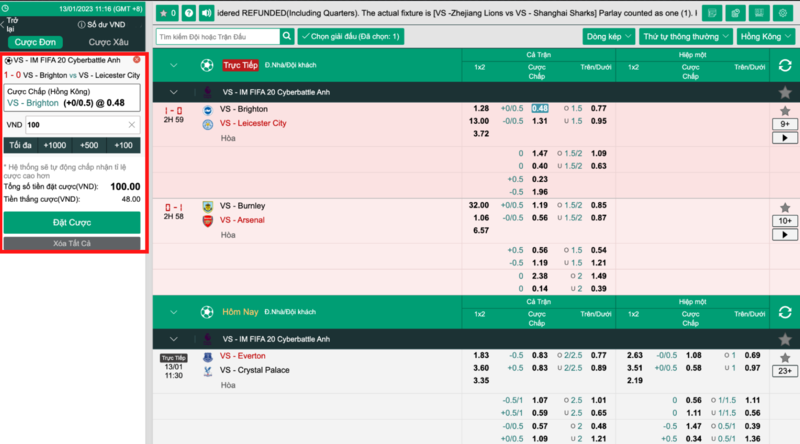Collapse the Hôm Nay IM FIFA 20 league chevron
The height and width of the screenshot is (444, 800).
[x=173, y=339]
